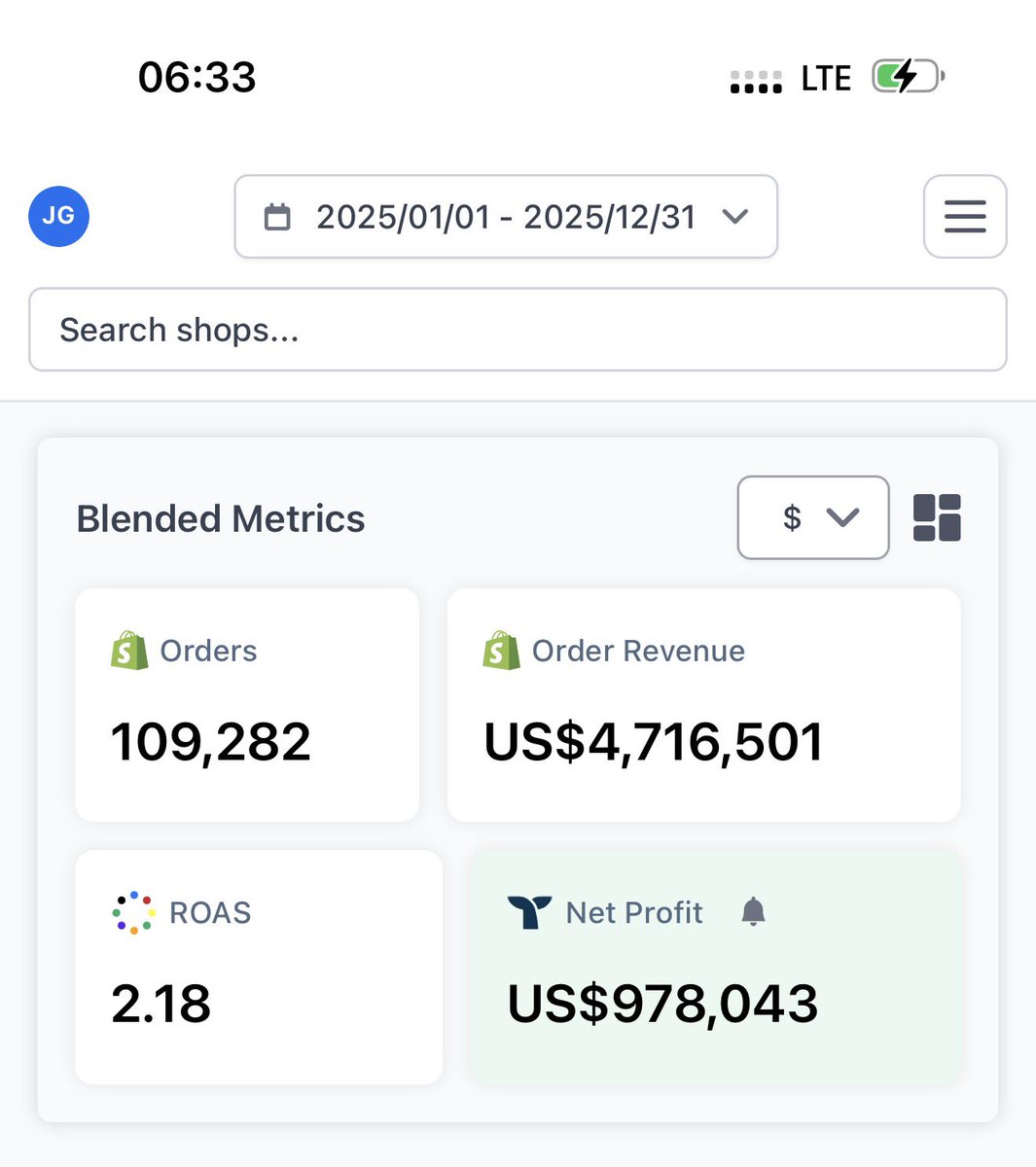Click the Blended Metrics heading
This screenshot has height=1167, width=1036.
click(x=221, y=518)
